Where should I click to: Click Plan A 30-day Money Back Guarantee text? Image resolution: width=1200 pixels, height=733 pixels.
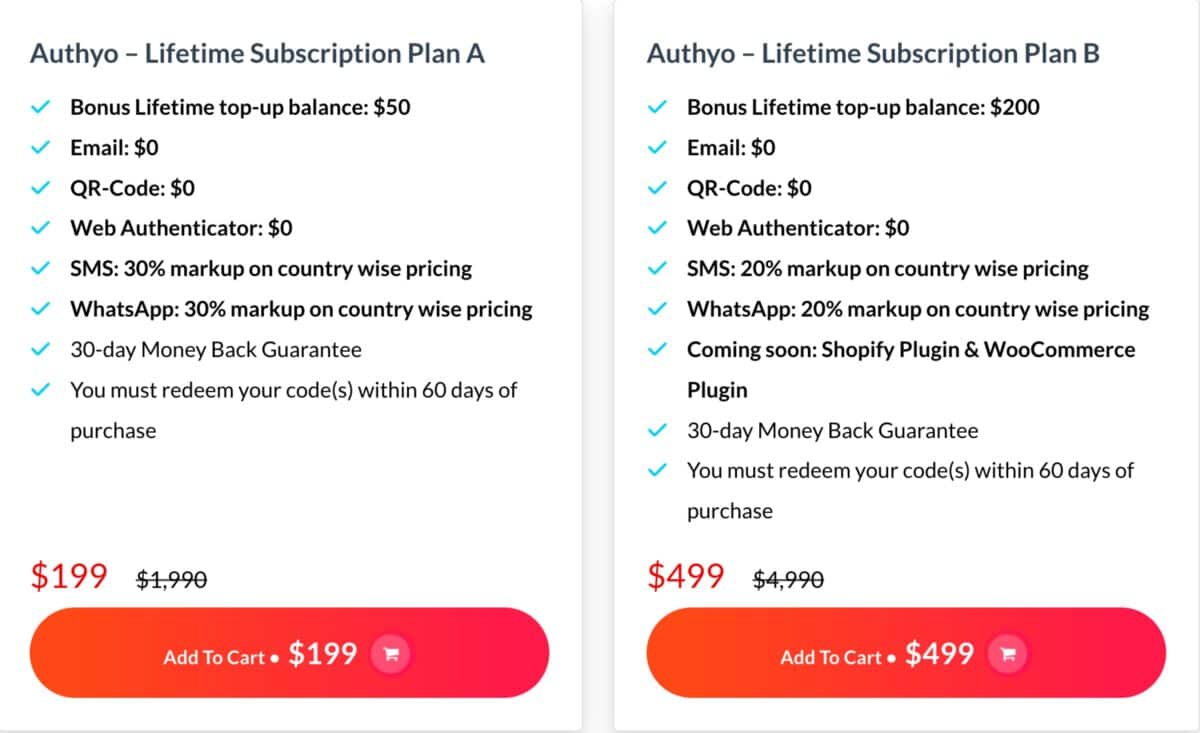click(216, 350)
